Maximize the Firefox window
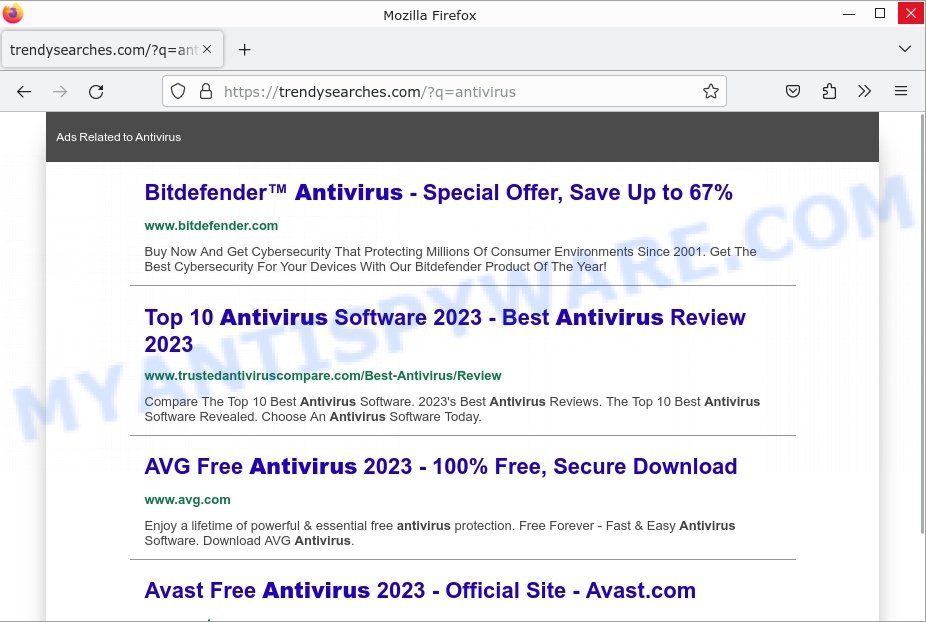 pyautogui.click(x=880, y=13)
